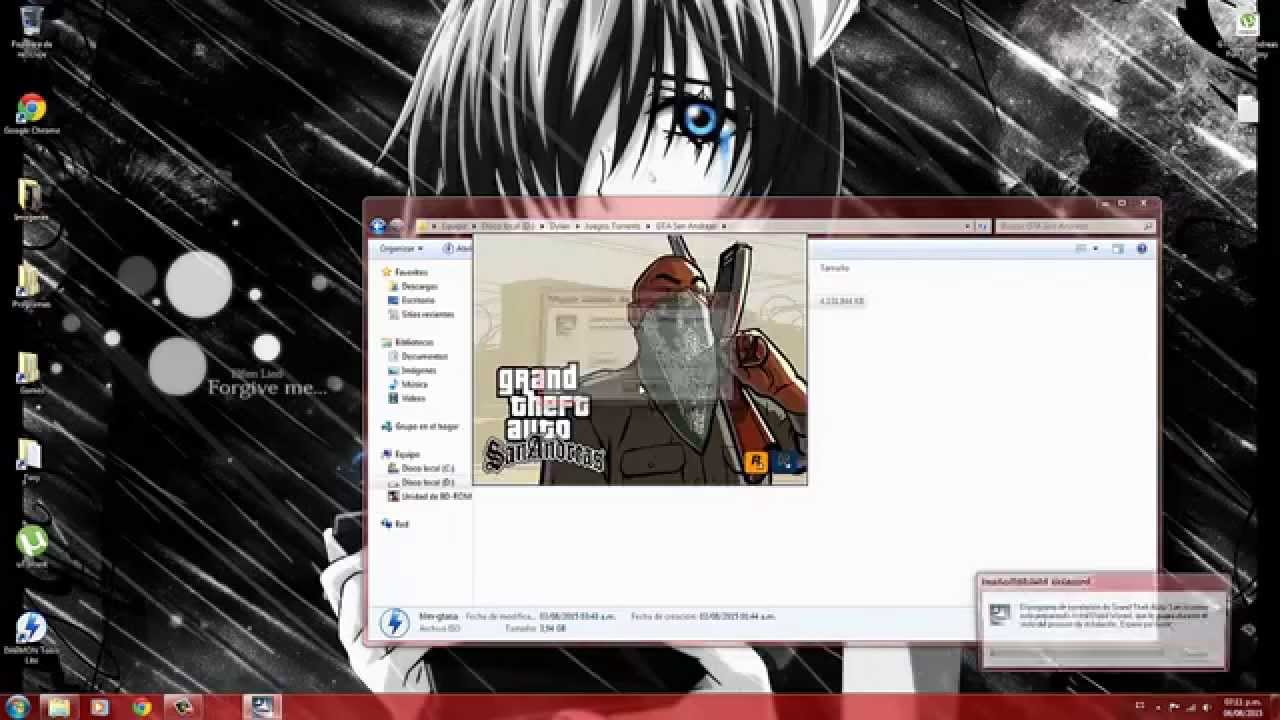
Task: Open the address bar history dropdown arrow
Action: pyautogui.click(x=967, y=226)
